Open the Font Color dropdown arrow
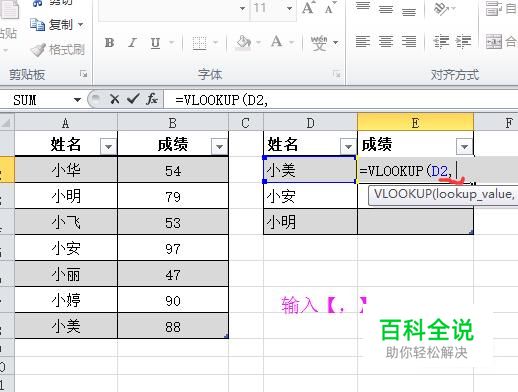Screen dimensions: 518x392 [291, 43]
